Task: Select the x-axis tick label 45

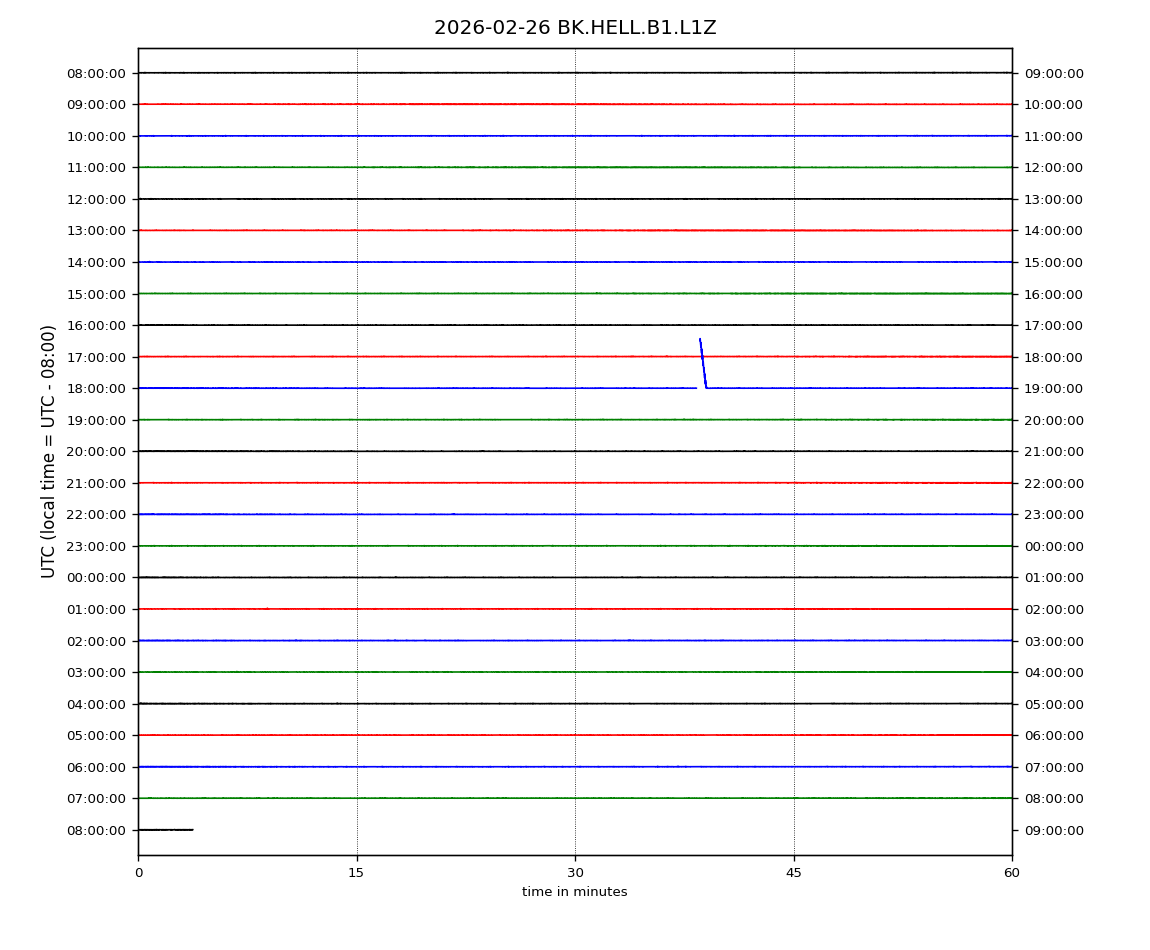Action: coord(794,873)
